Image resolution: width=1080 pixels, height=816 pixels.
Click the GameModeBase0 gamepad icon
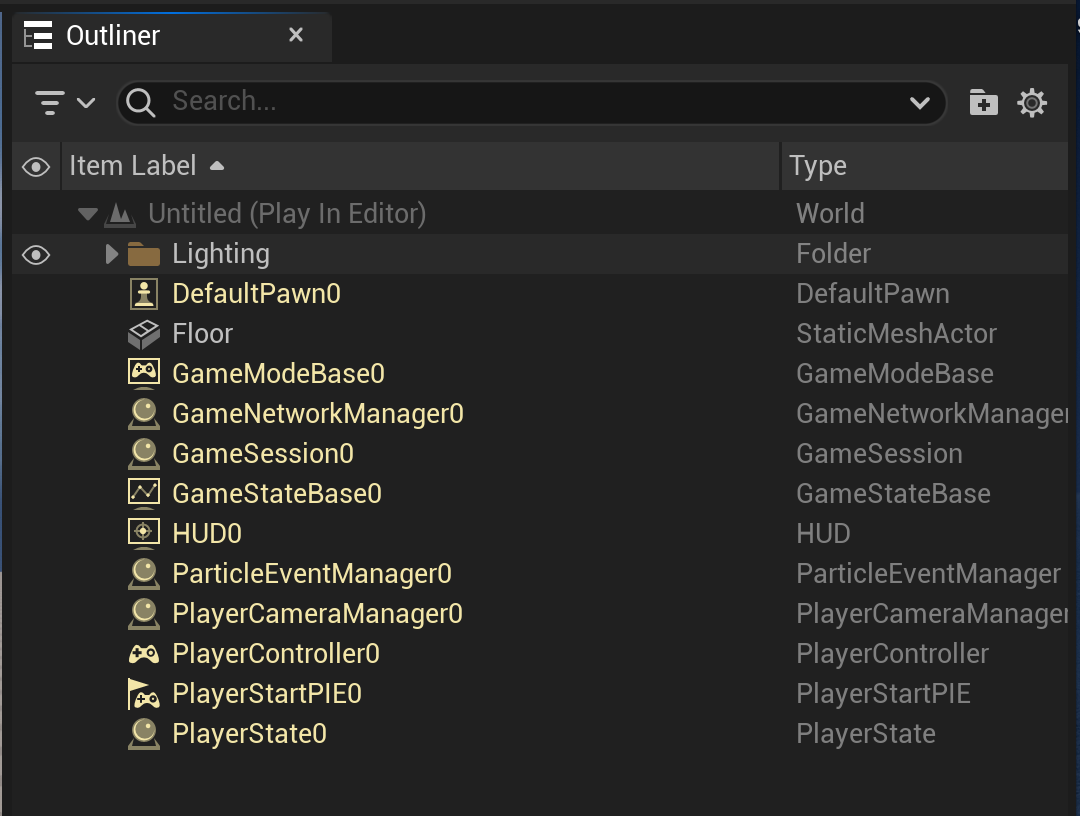(x=144, y=373)
